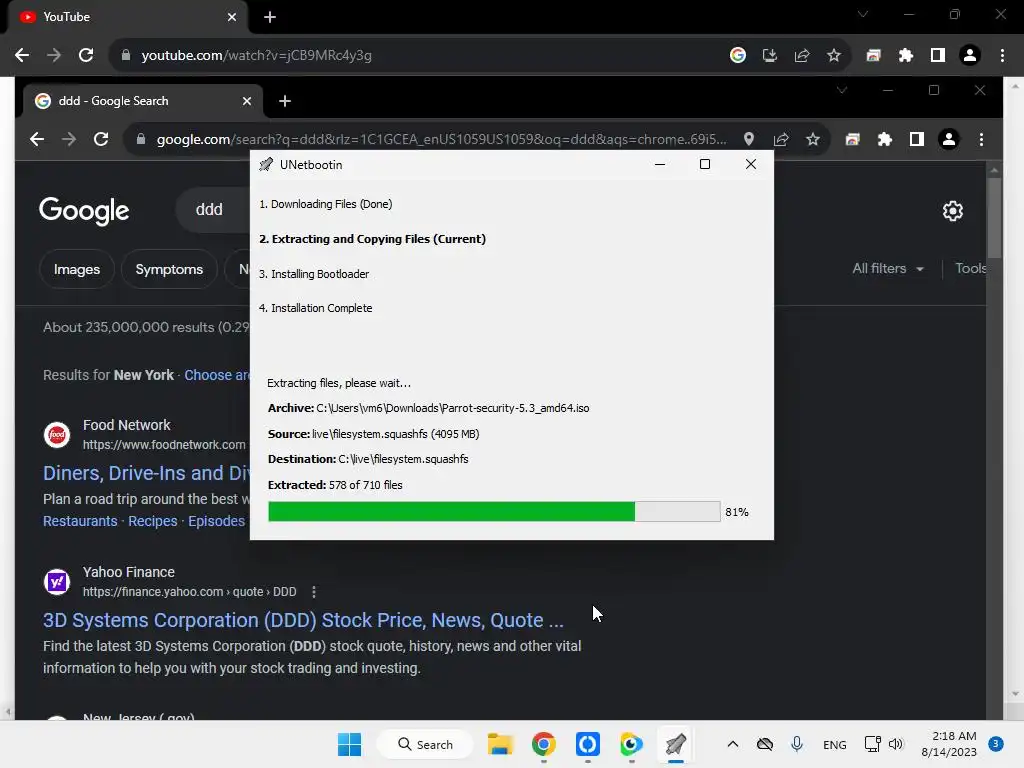1024x768 pixels.
Task: Click the Google logo
Action: pyautogui.click(x=84, y=211)
